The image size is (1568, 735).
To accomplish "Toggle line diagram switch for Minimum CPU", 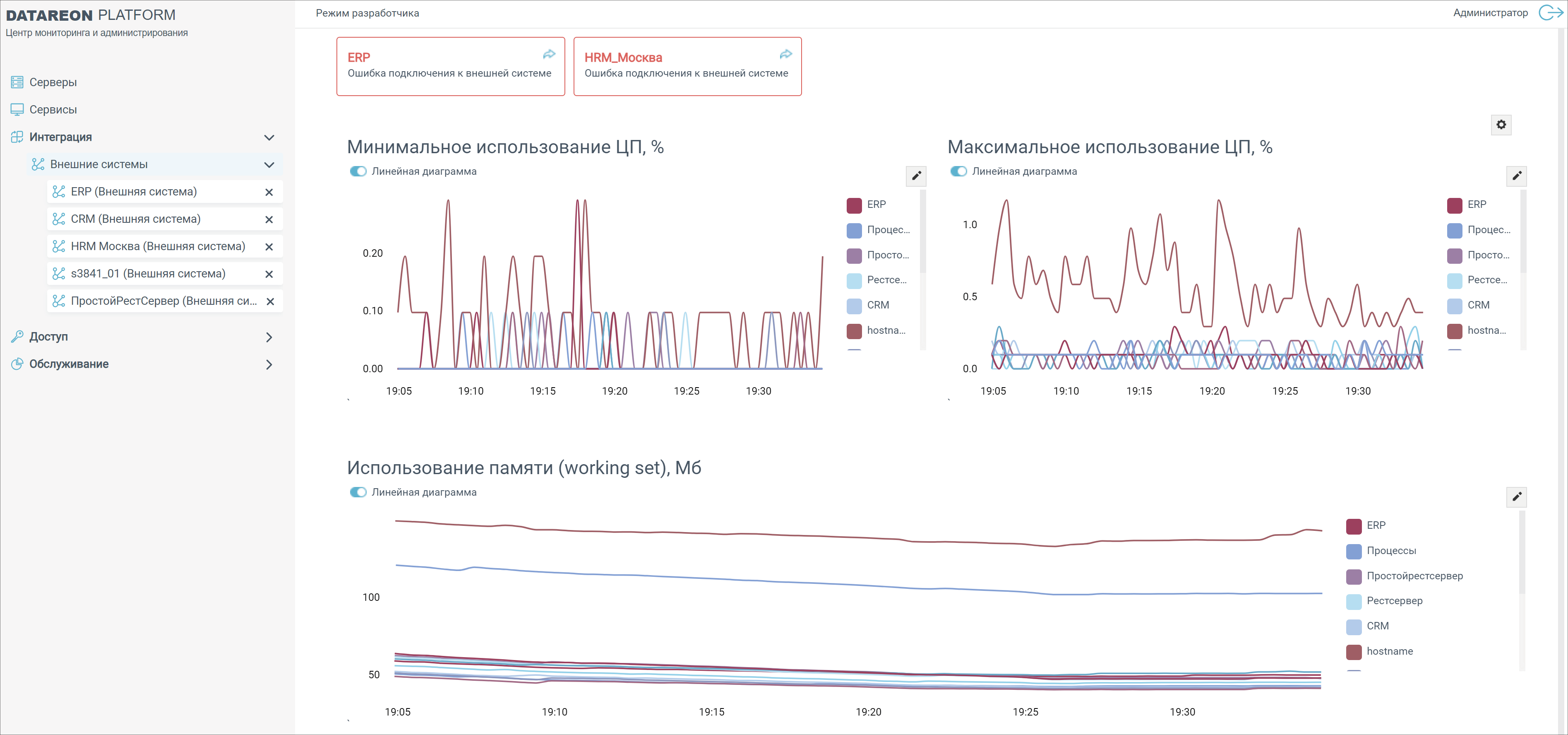I will (x=358, y=172).
